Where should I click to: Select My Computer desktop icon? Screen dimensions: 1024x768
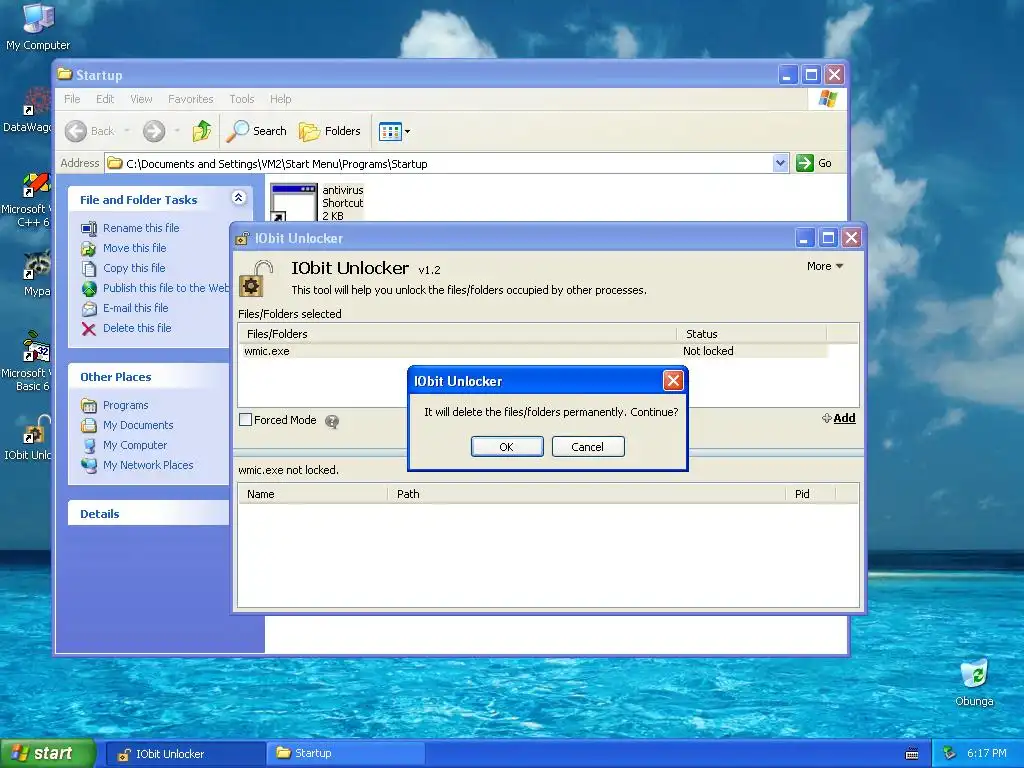point(38,26)
